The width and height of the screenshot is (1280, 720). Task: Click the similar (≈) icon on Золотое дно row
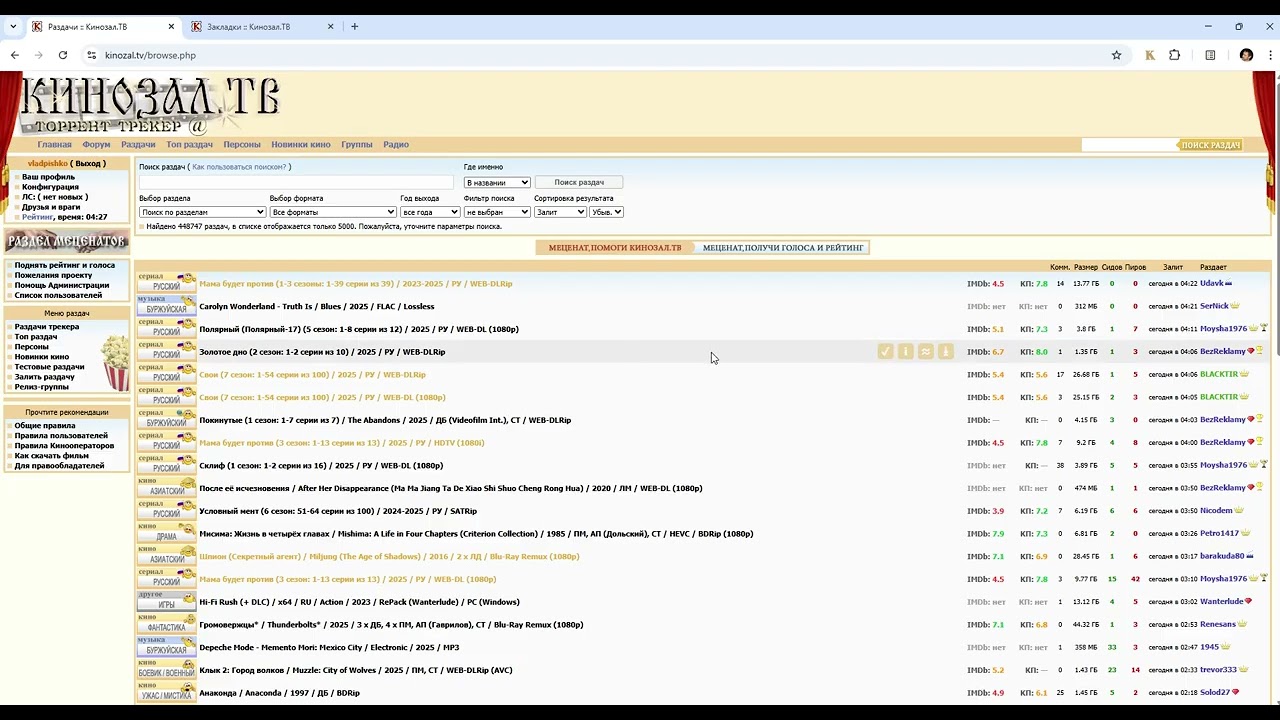(x=926, y=352)
